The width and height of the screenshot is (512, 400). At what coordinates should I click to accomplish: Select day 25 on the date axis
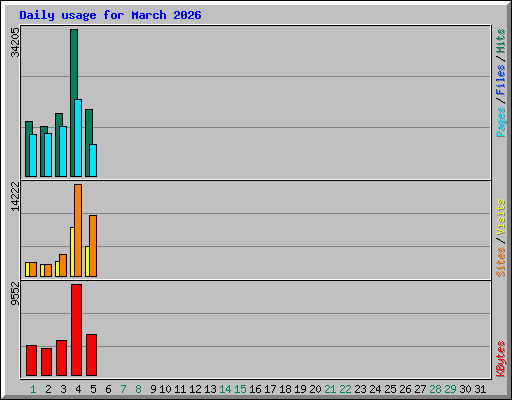click(390, 389)
